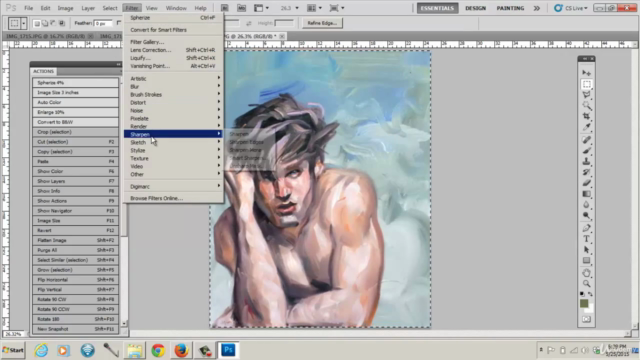The image size is (640, 360).
Task: Choose Subtract from selection mode
Action: (53, 23)
